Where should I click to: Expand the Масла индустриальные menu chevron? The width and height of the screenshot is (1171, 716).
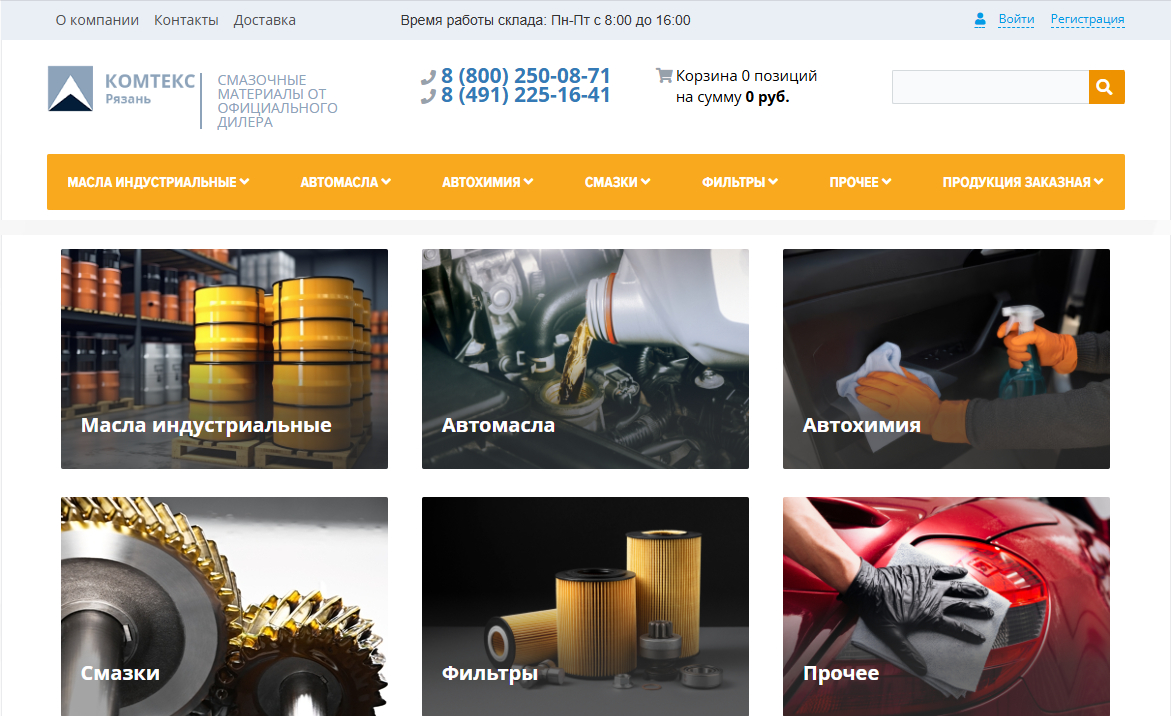coord(245,181)
